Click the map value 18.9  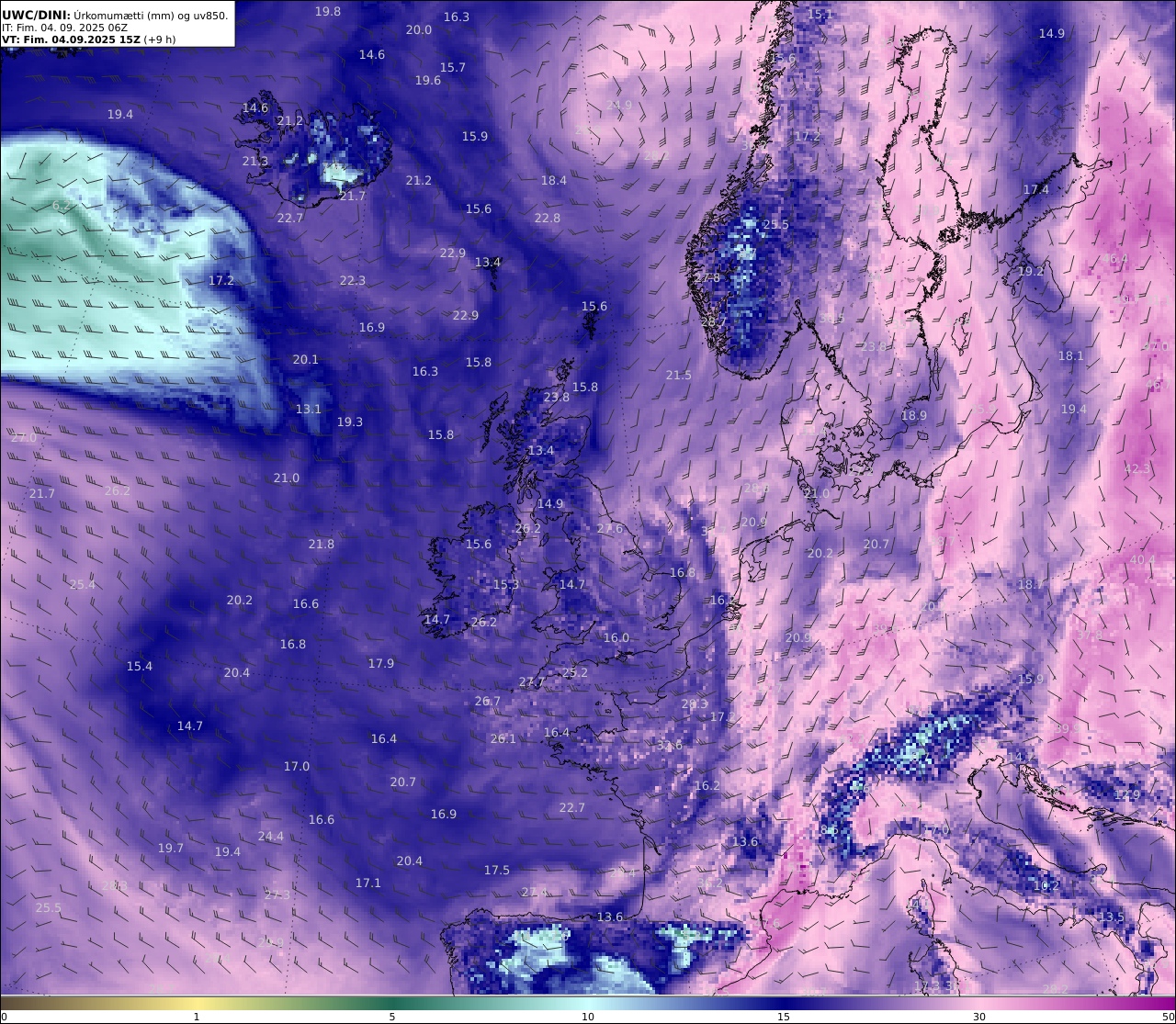(914, 415)
